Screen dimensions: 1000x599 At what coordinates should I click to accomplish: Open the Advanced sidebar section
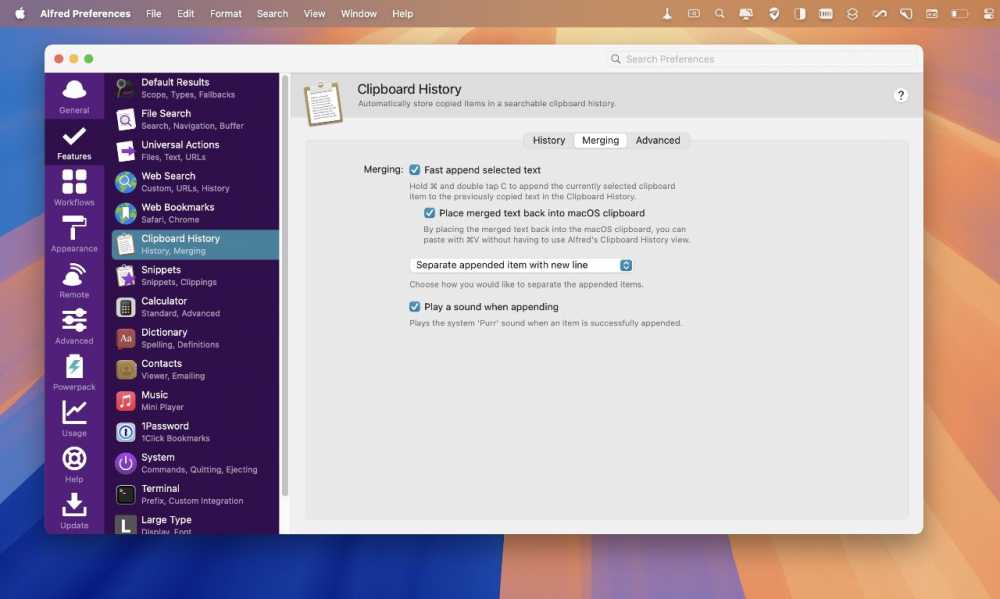coord(74,327)
